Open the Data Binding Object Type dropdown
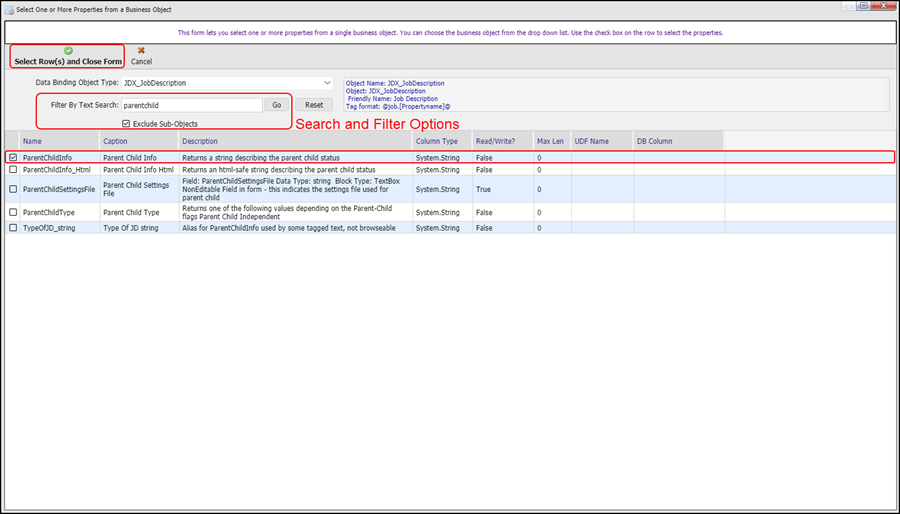900x514 pixels. coord(327,83)
